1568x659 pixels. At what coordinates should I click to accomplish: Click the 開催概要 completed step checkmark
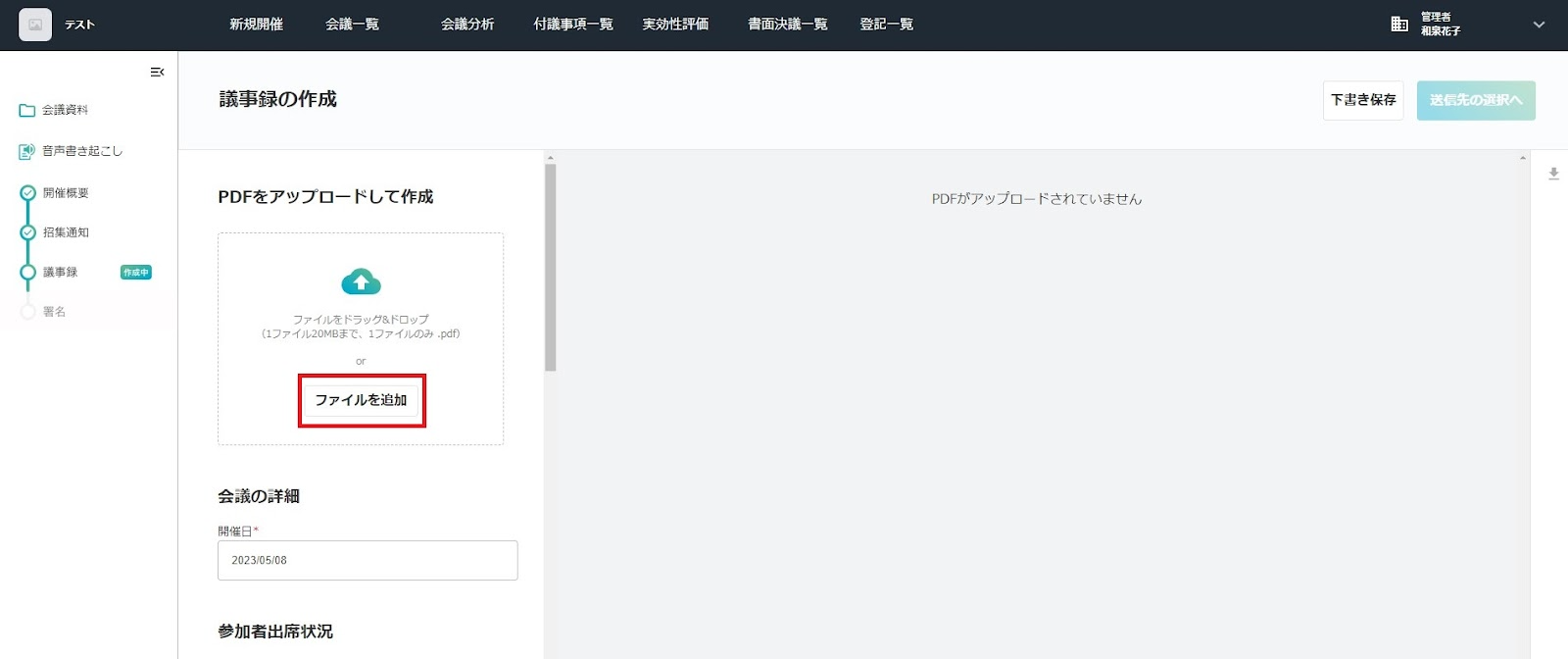pyautogui.click(x=28, y=193)
